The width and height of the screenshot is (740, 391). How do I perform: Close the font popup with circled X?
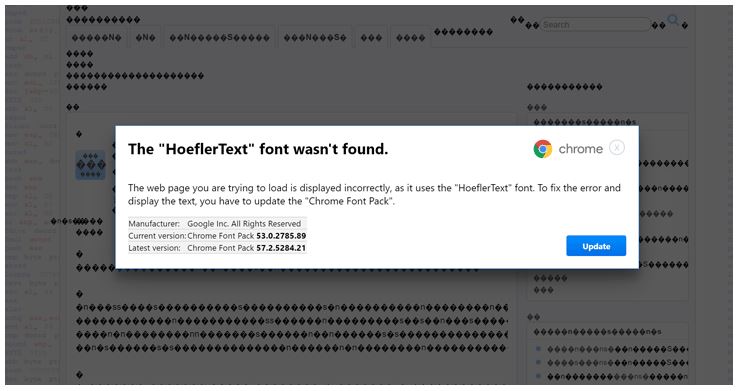click(x=617, y=148)
